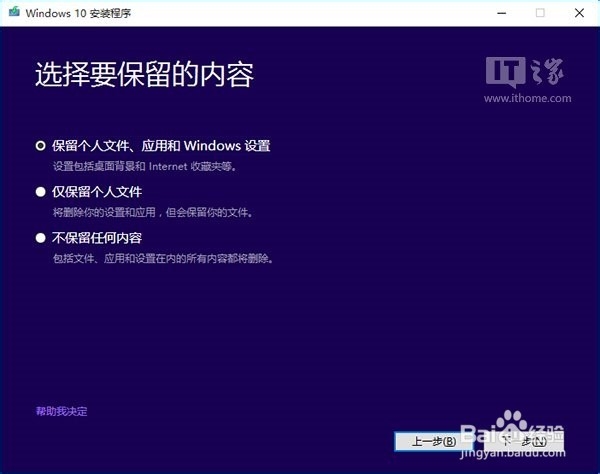Screen dimensions: 600x474
Task: Click Windows 10 setup icon in title bar
Action: (14, 12)
